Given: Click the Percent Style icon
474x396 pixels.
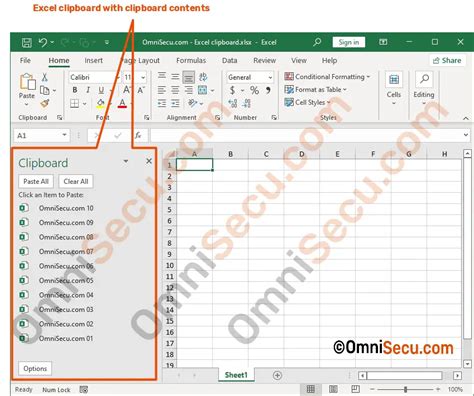Looking at the screenshot, I should coord(254,90).
